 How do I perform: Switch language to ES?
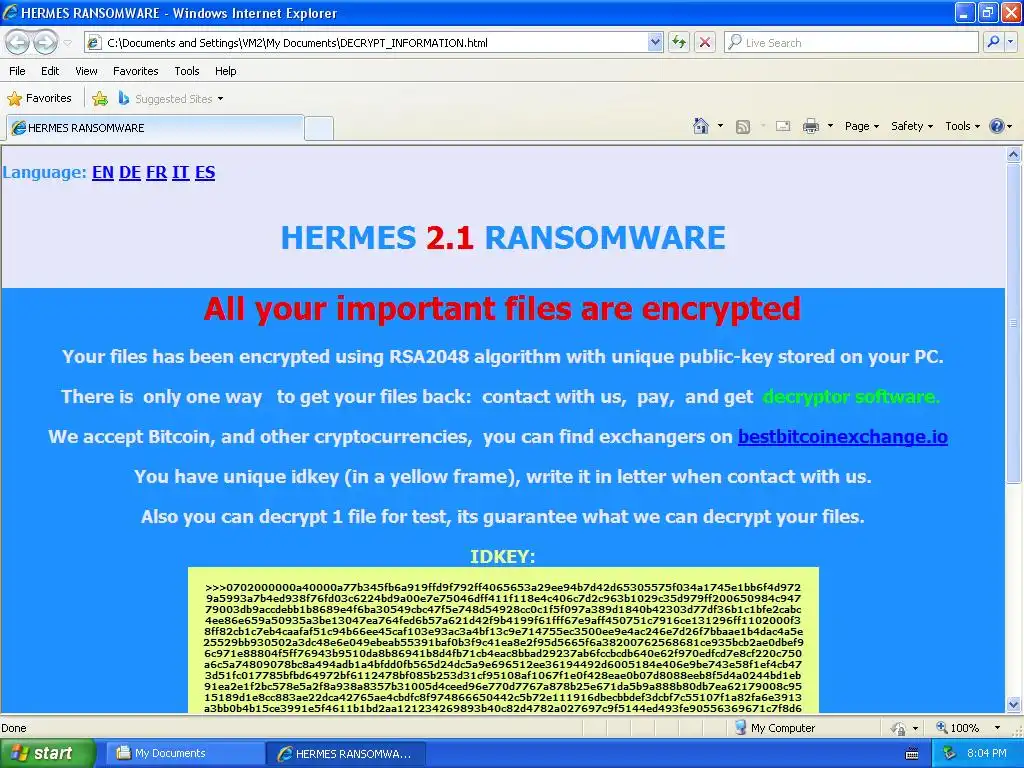[205, 172]
